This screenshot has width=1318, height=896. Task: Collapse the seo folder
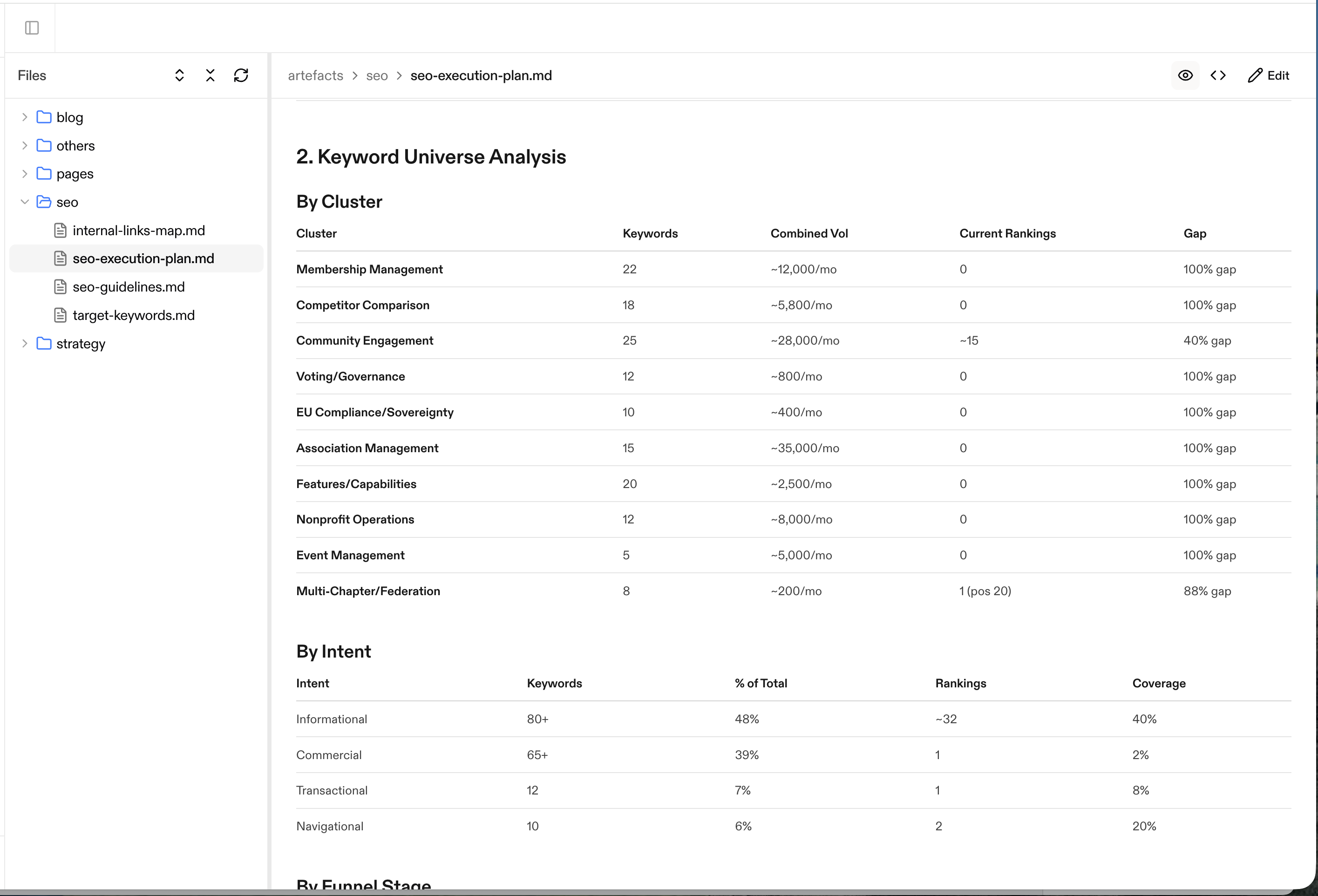coord(24,202)
